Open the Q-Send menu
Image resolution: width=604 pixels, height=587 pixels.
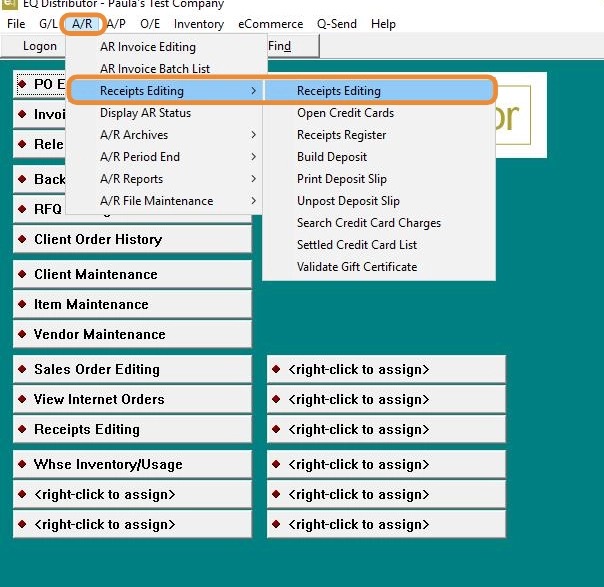tap(337, 24)
